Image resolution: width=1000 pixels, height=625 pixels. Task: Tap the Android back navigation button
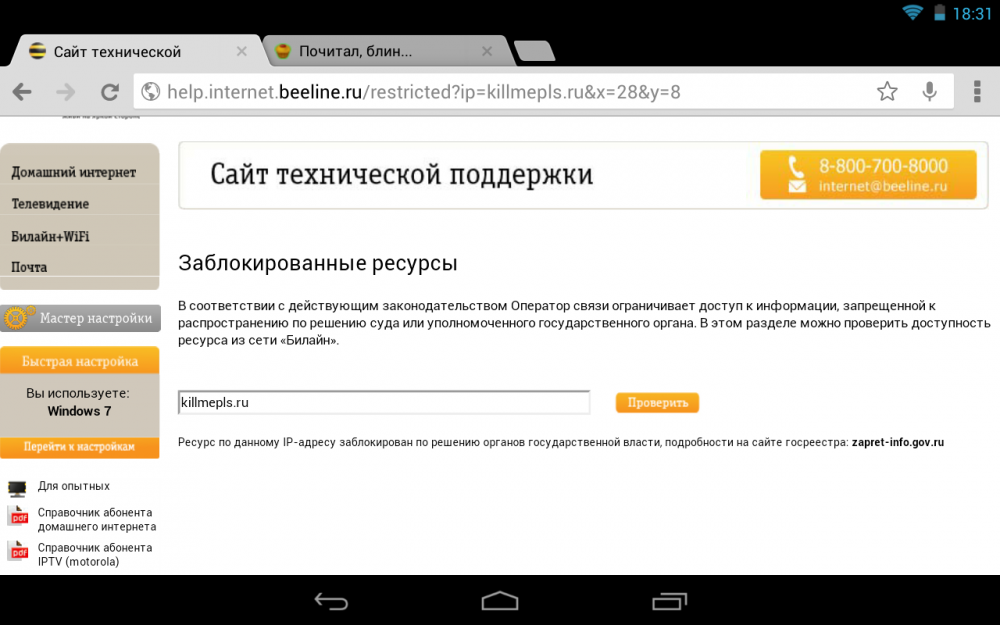click(x=331, y=601)
